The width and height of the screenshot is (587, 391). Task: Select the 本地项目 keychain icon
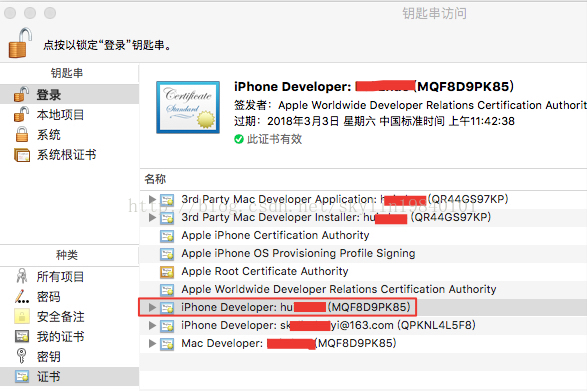pyautogui.click(x=21, y=114)
